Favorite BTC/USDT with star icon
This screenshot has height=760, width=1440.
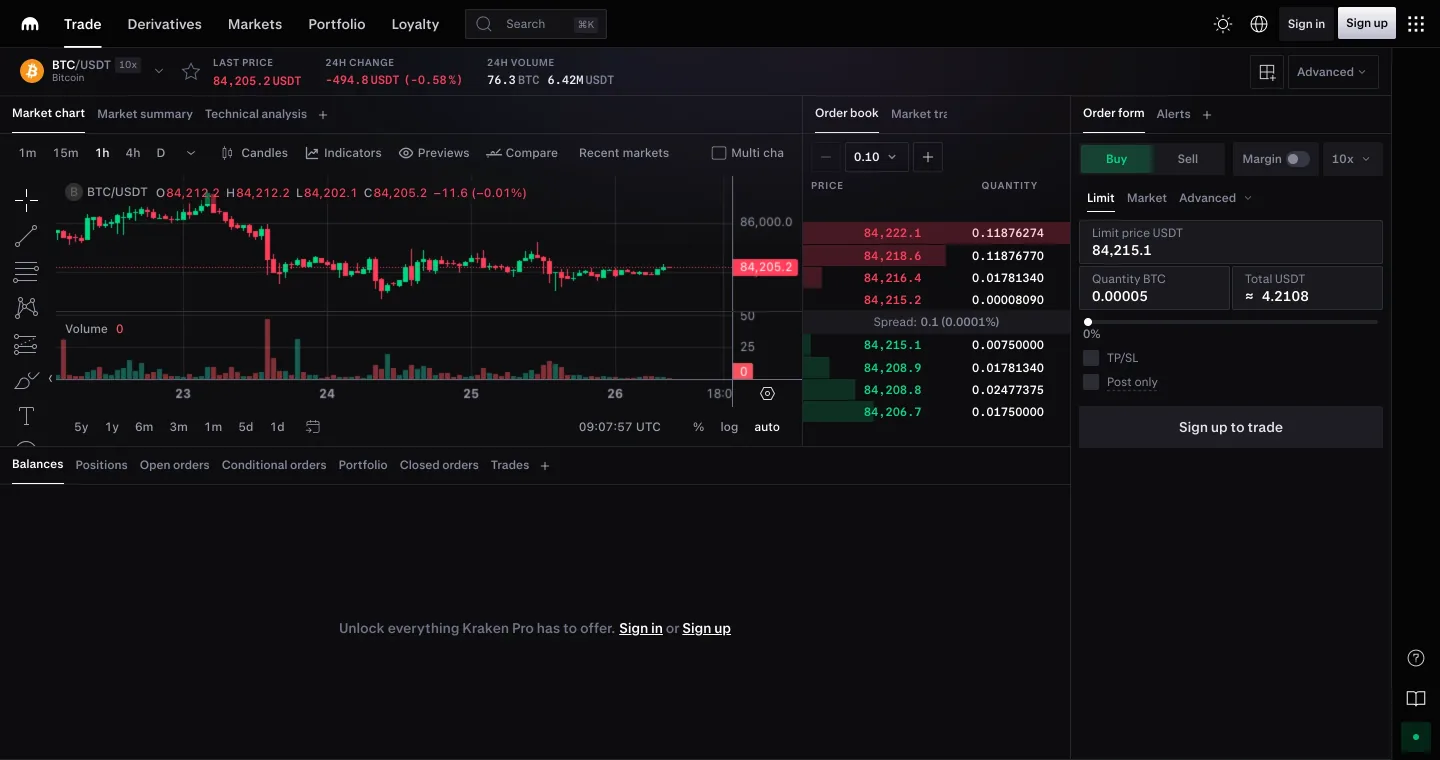191,71
